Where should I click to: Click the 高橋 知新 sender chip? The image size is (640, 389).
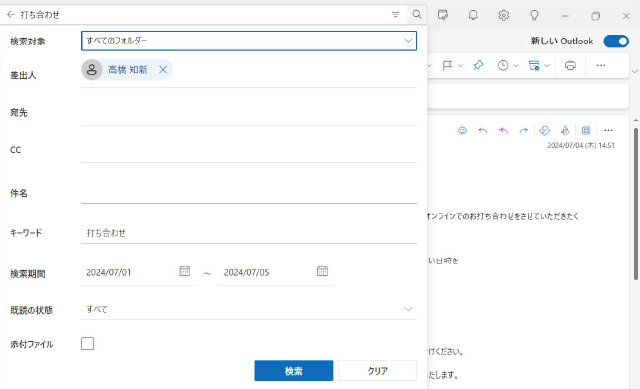(127, 70)
